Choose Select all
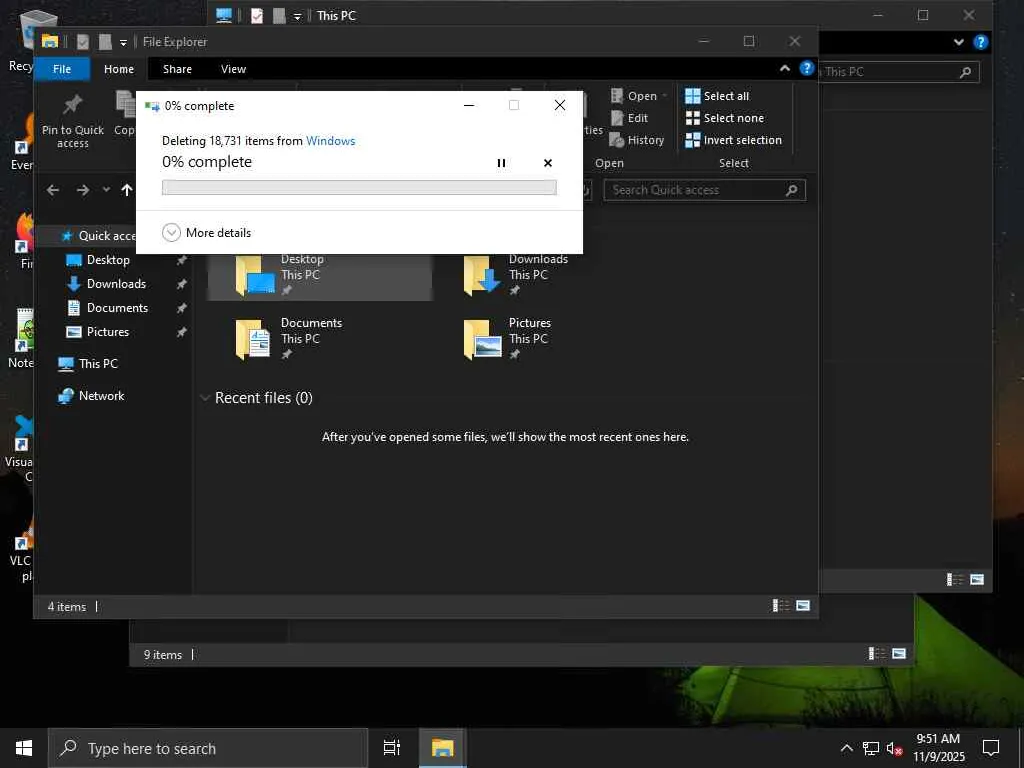The width and height of the screenshot is (1024, 768). 717,96
